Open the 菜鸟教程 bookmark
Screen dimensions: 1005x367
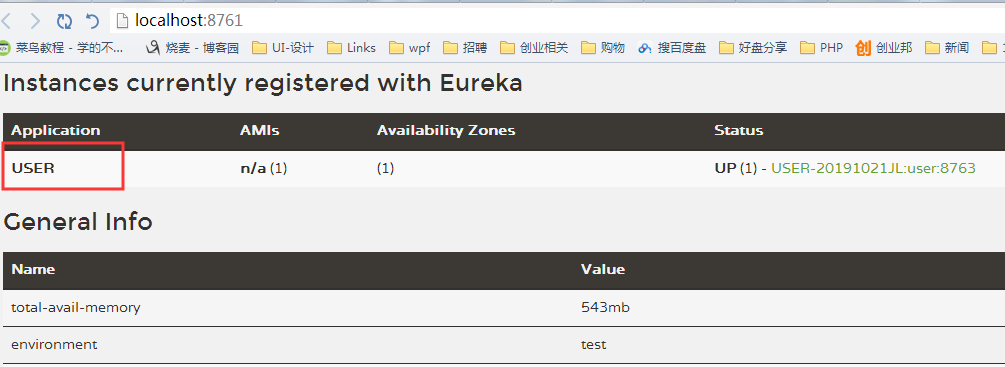(x=62, y=47)
